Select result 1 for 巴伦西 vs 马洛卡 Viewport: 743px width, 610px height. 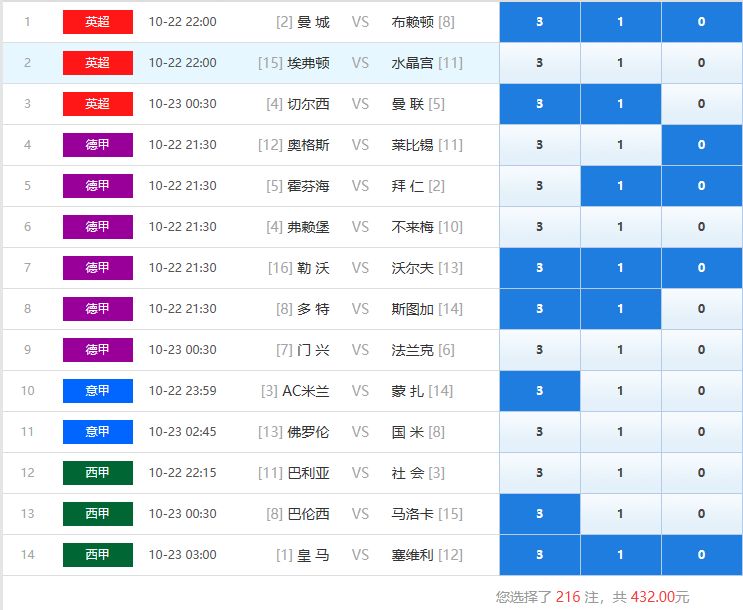click(621, 514)
